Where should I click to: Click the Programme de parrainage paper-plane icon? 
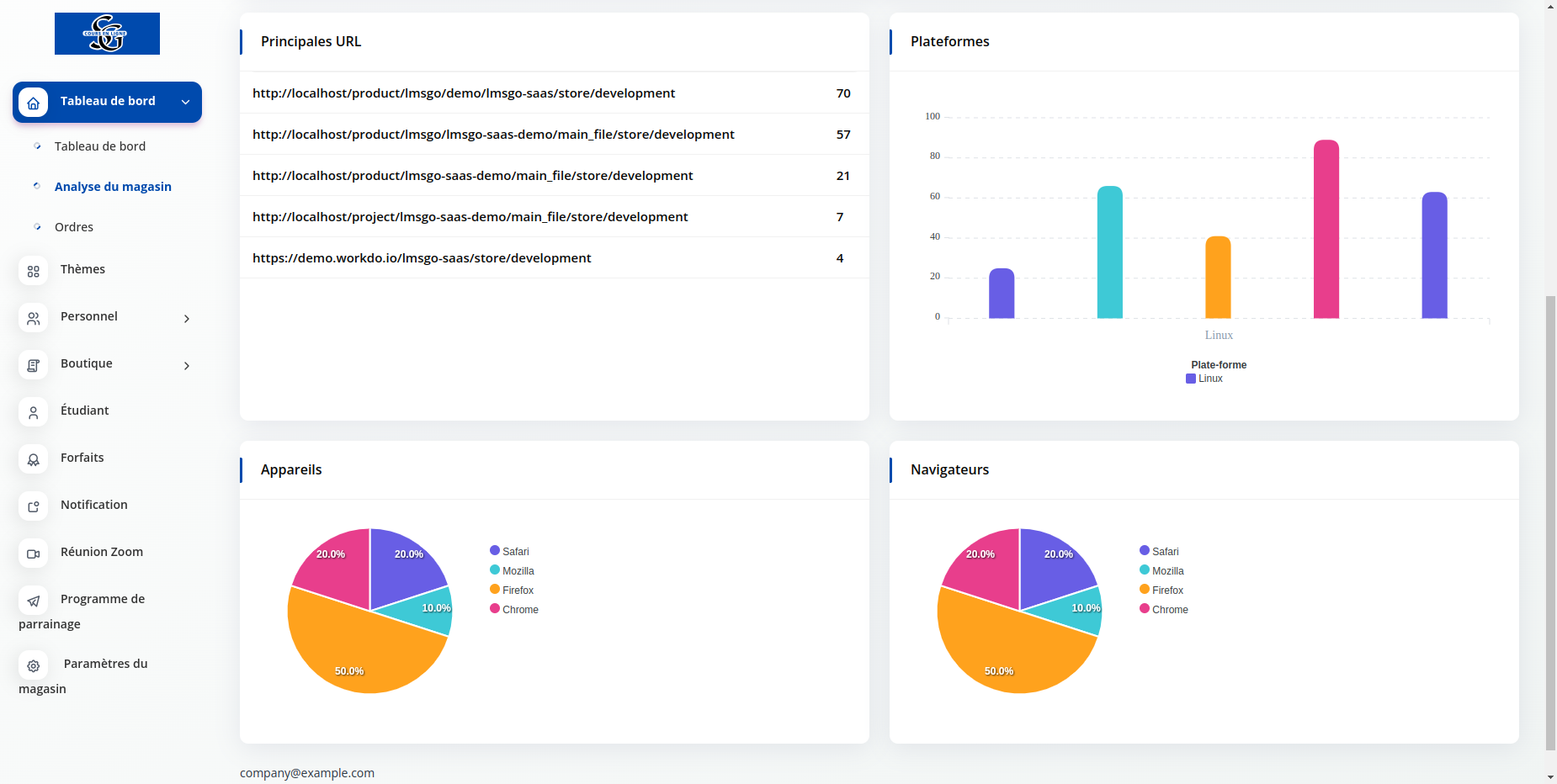click(33, 601)
